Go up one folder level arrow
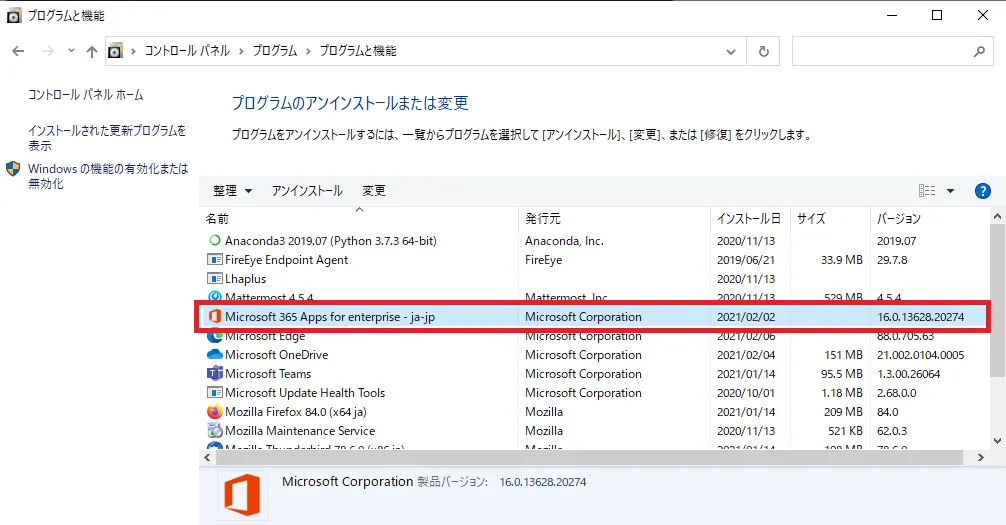This screenshot has height=525, width=1006. pos(92,51)
